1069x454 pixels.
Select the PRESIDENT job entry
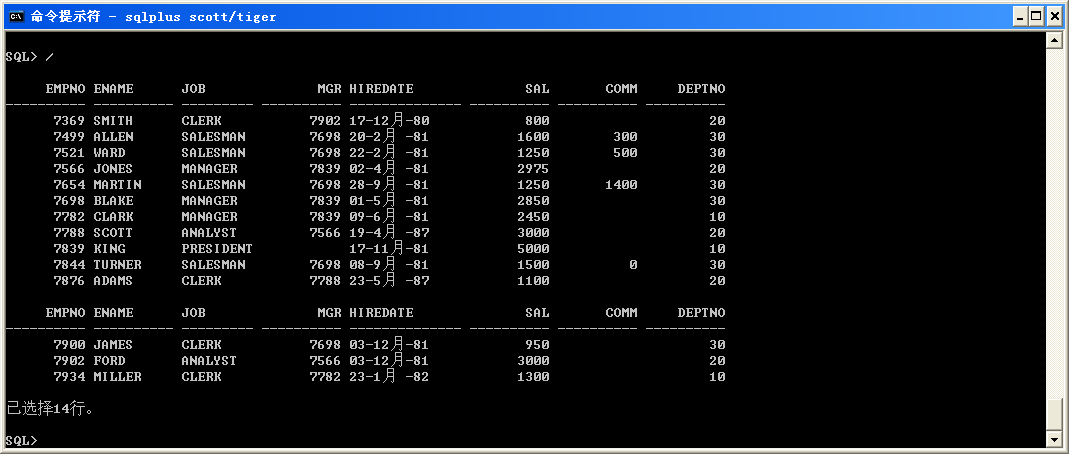click(x=217, y=249)
